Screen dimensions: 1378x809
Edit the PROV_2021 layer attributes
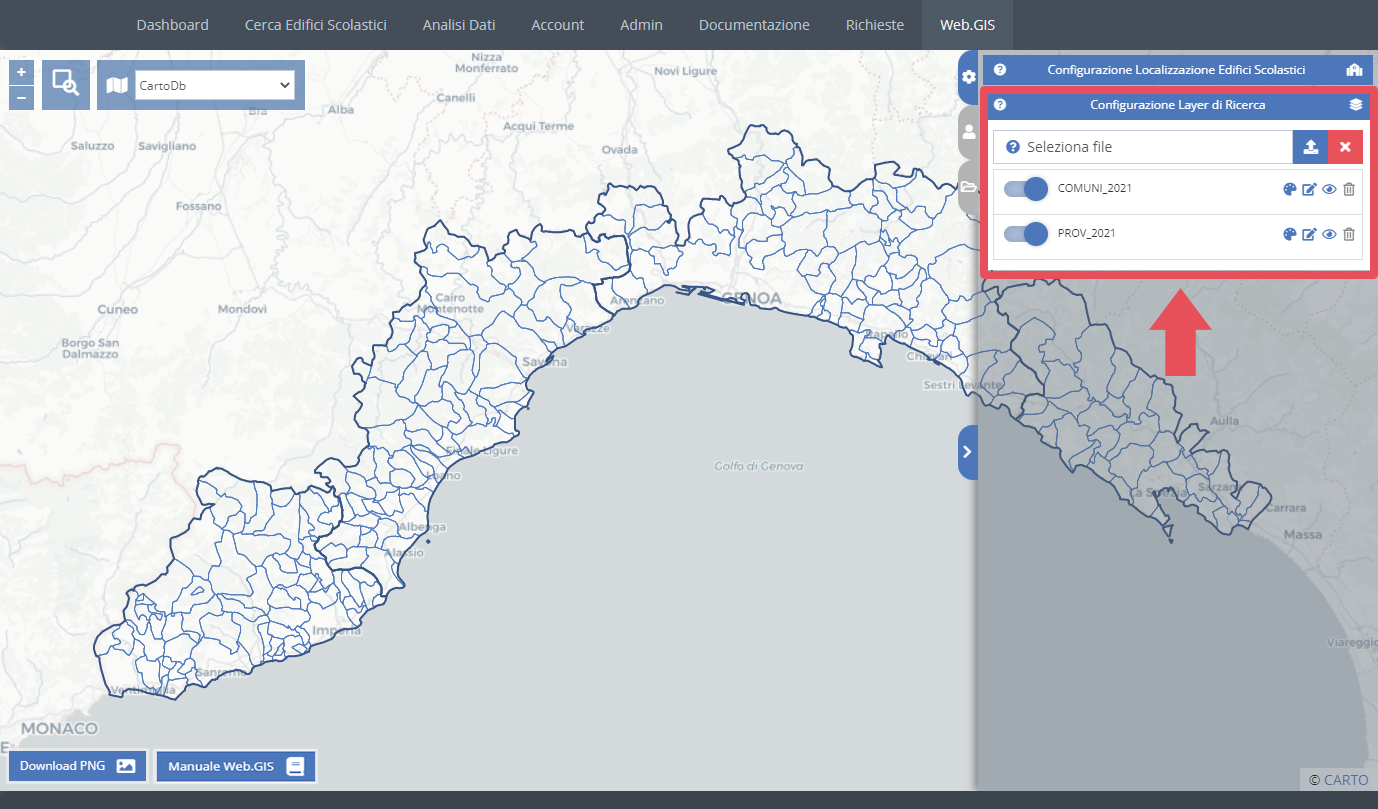pos(1309,234)
